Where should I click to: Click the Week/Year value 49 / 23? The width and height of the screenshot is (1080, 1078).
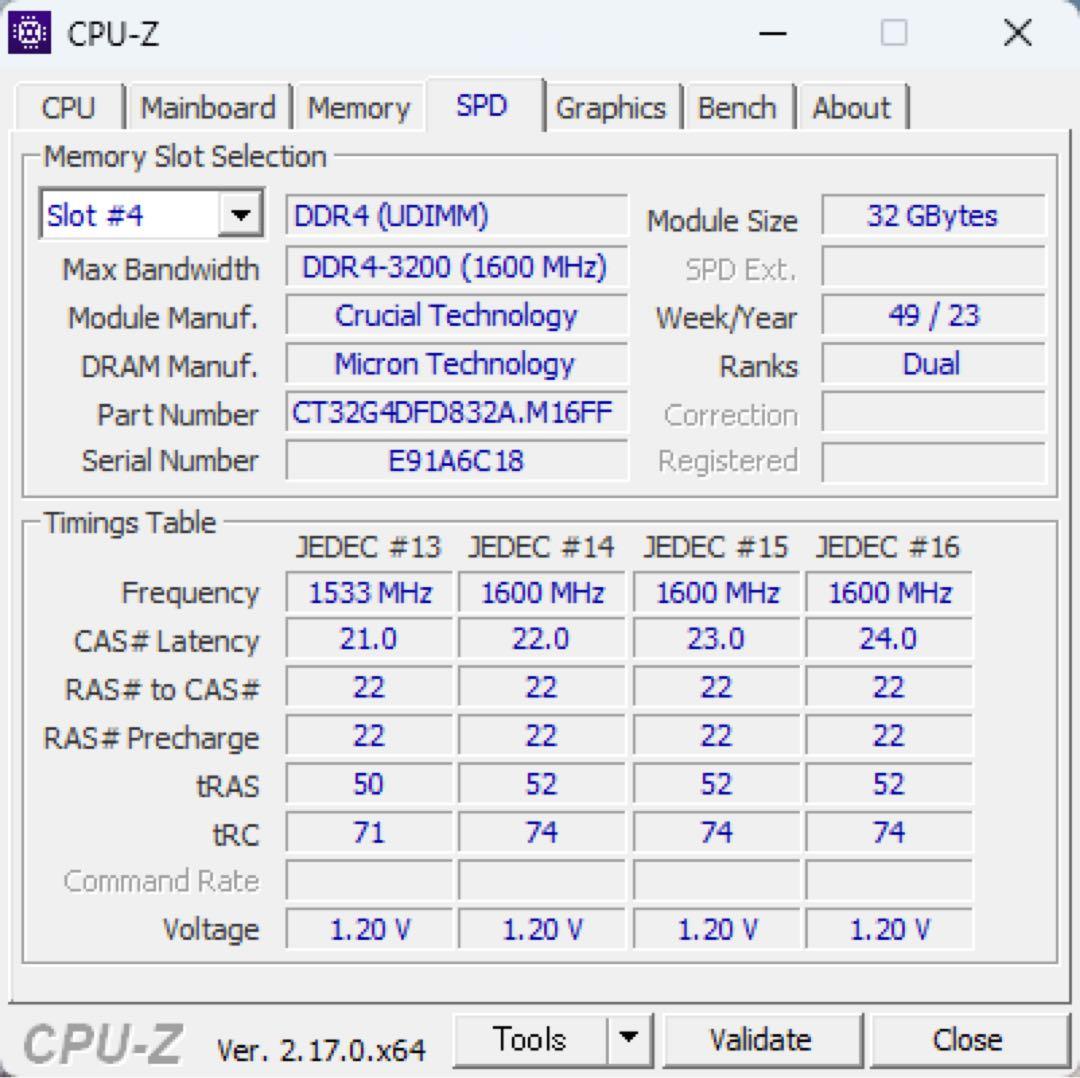[x=933, y=315]
